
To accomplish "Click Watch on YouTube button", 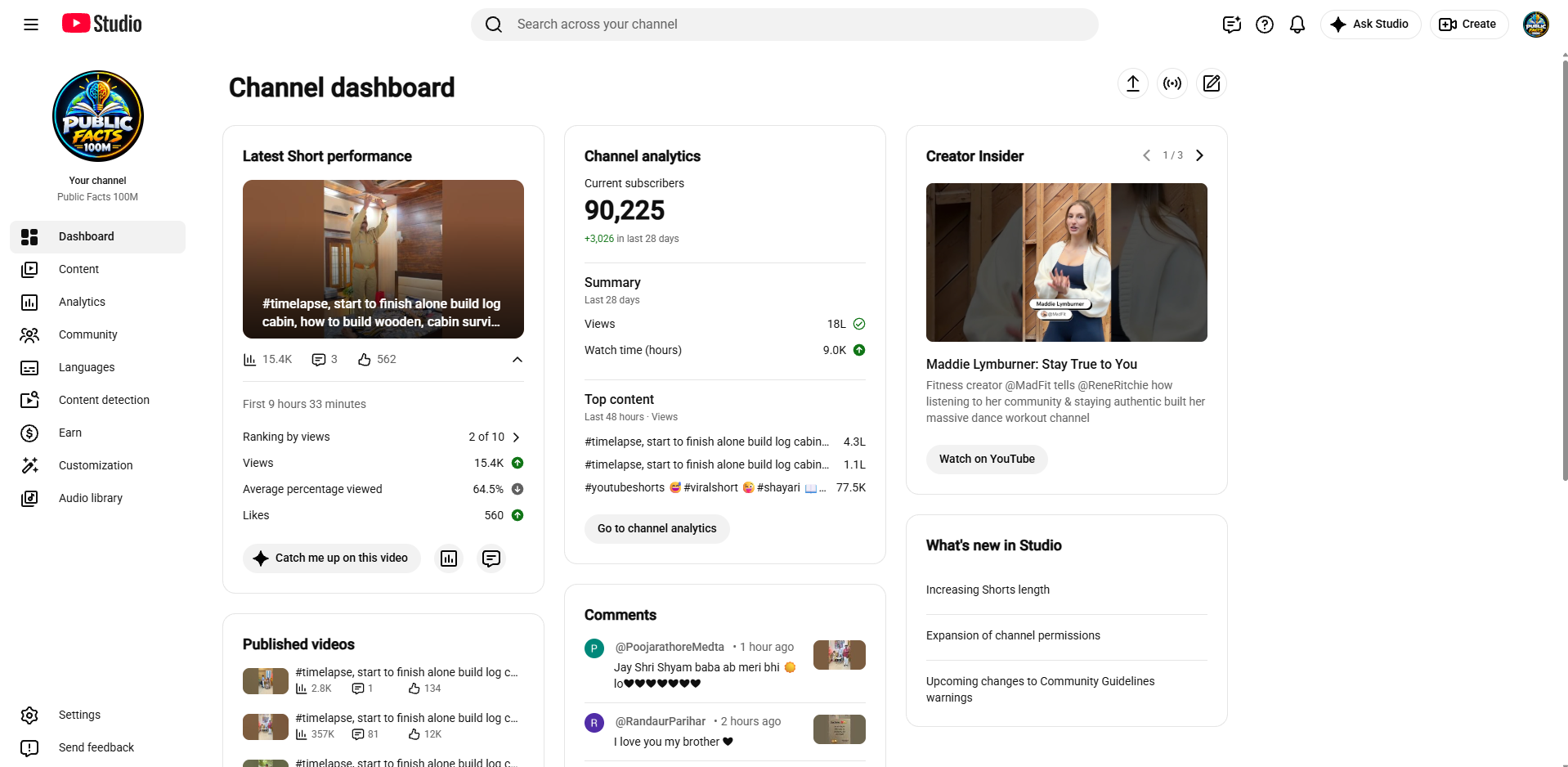I will tap(987, 460).
